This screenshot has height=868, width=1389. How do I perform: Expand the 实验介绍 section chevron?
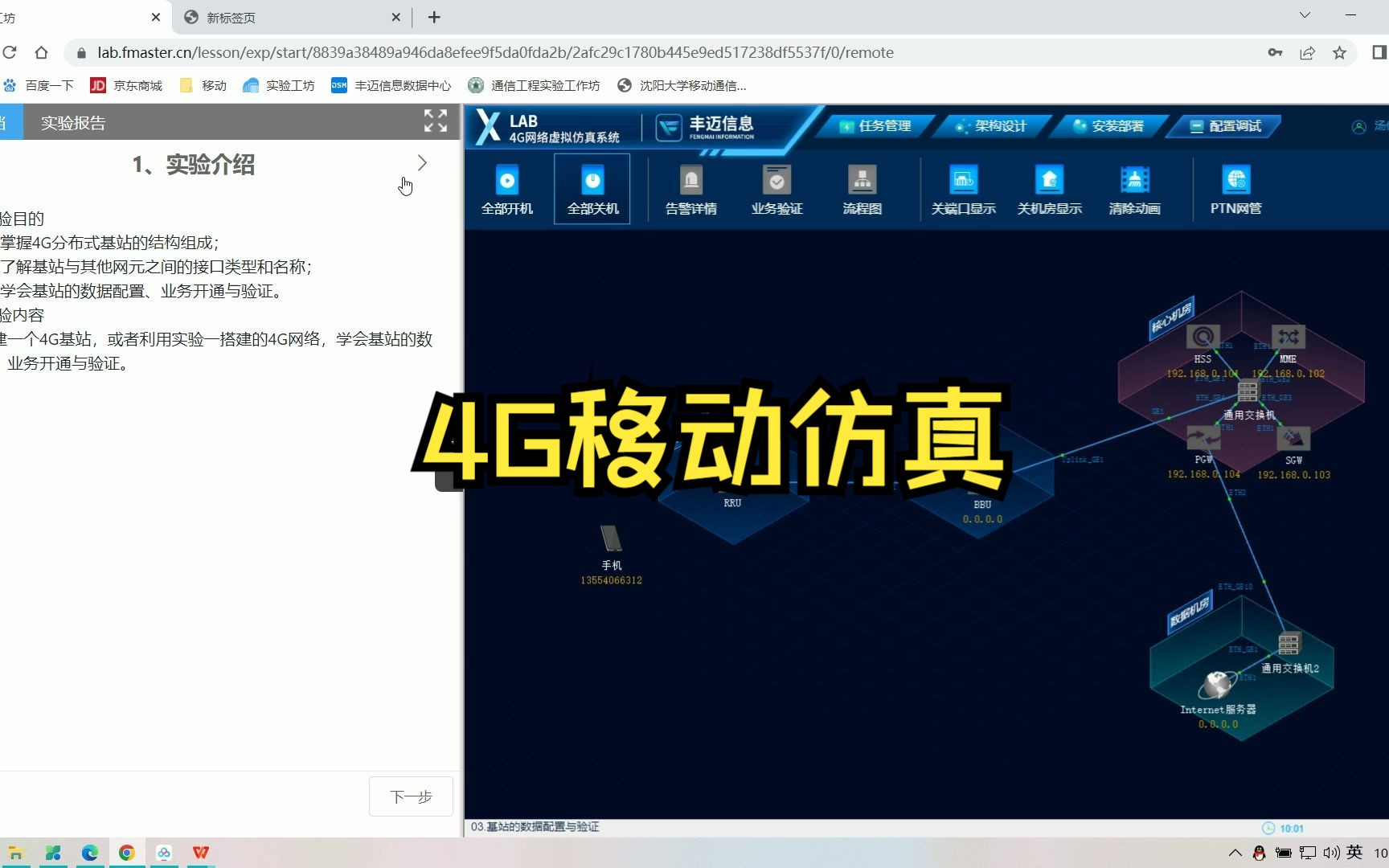click(423, 163)
